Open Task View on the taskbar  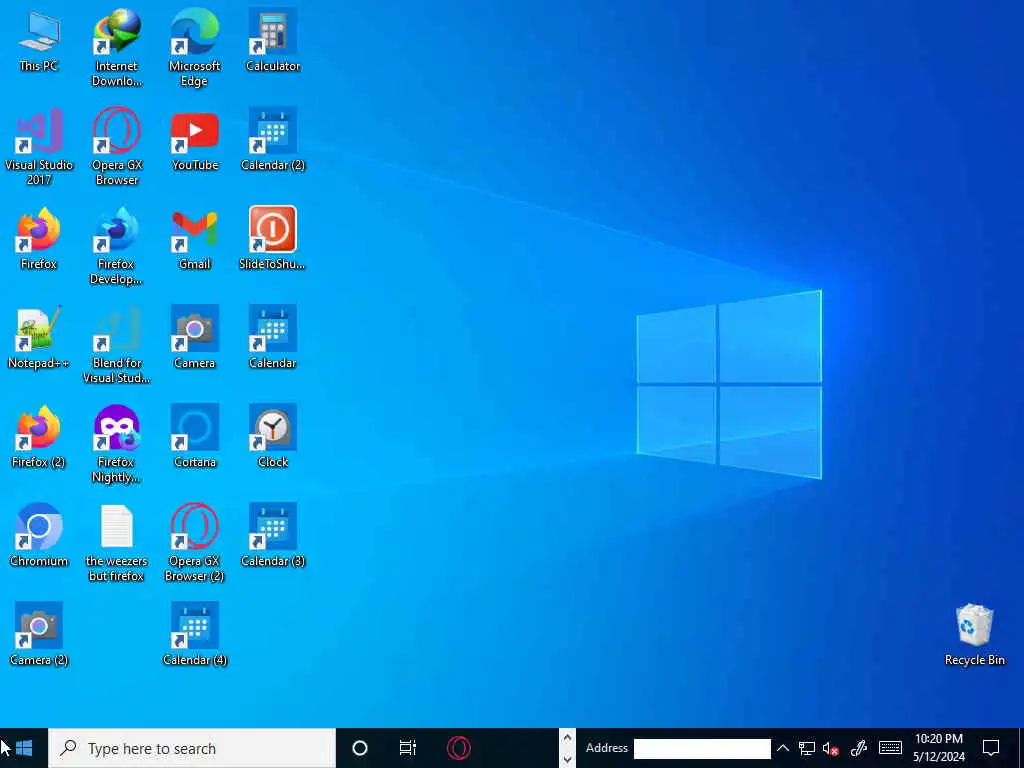[x=408, y=748]
